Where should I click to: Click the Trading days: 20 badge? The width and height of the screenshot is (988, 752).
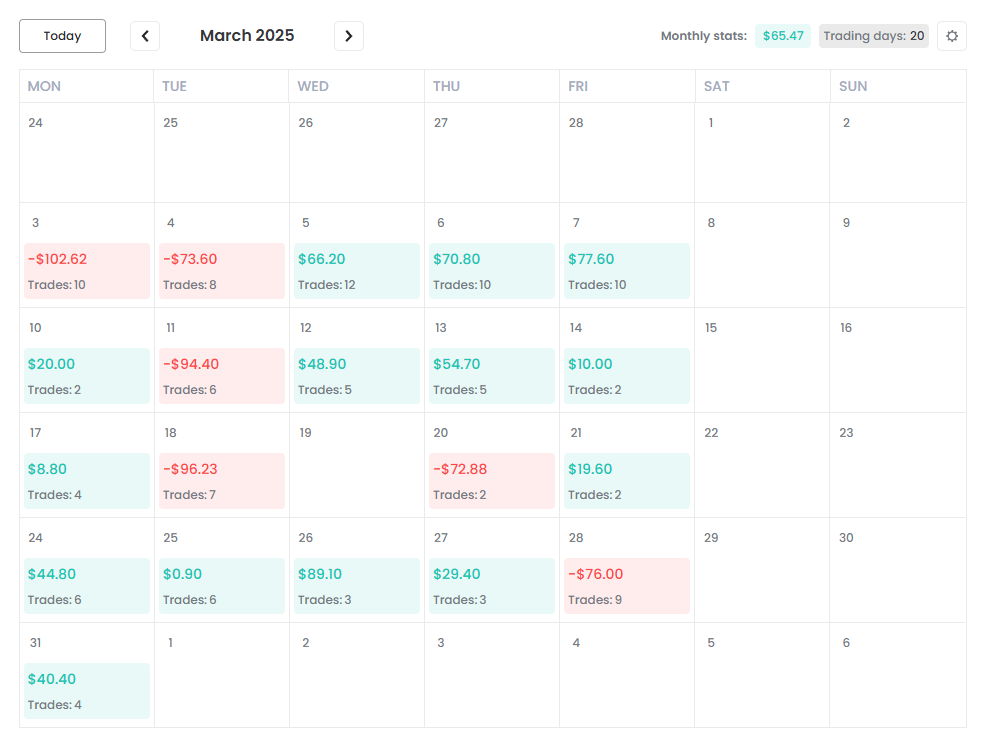pyautogui.click(x=873, y=36)
